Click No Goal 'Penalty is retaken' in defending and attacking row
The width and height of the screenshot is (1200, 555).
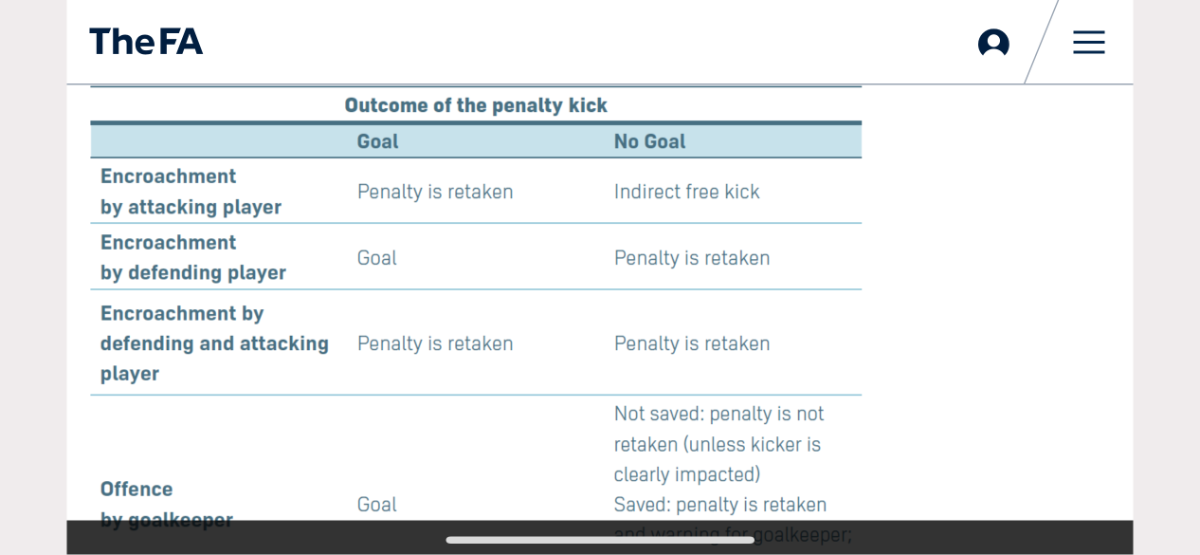click(692, 343)
